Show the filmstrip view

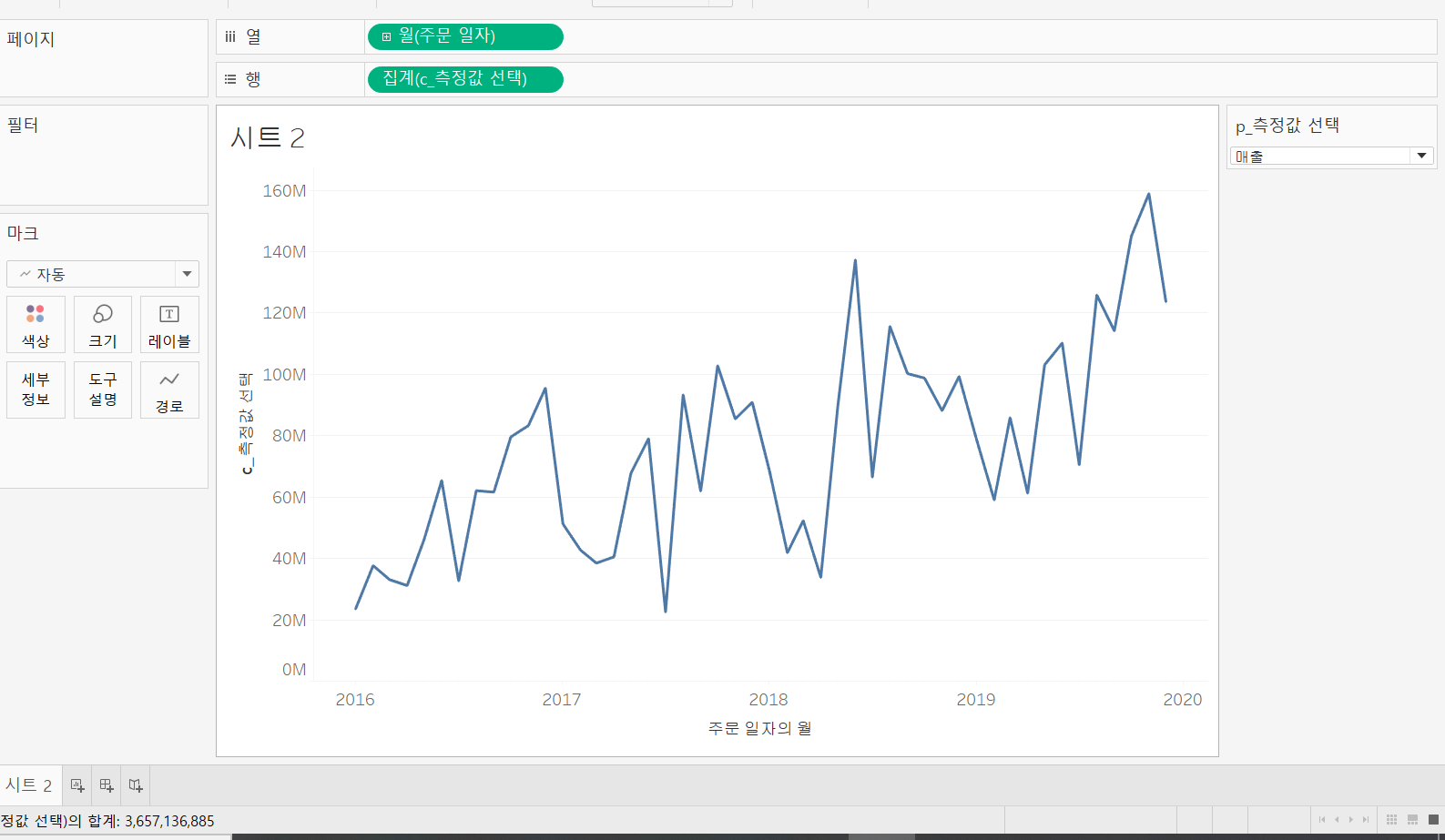click(1412, 820)
